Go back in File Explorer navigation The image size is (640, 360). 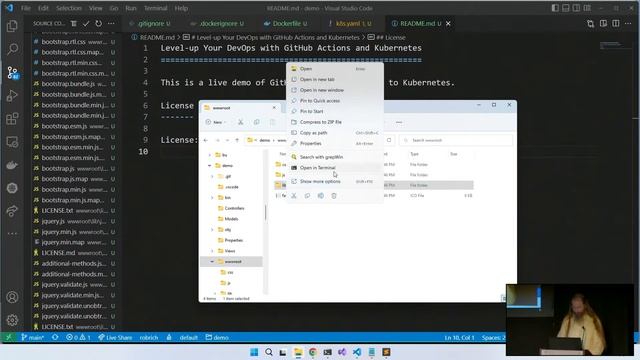pyautogui.click(x=206, y=140)
